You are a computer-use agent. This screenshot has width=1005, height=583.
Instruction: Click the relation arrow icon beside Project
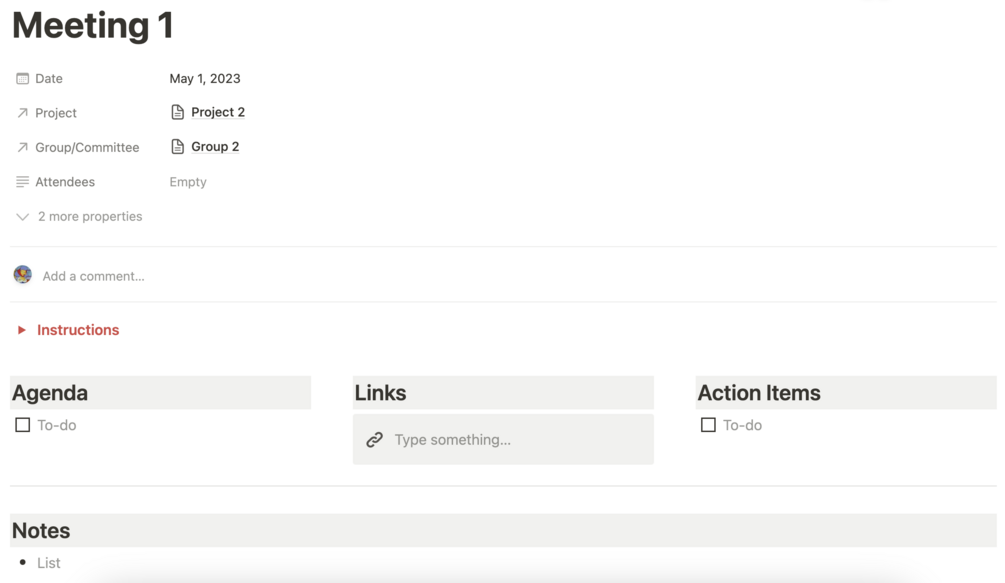[x=22, y=113]
